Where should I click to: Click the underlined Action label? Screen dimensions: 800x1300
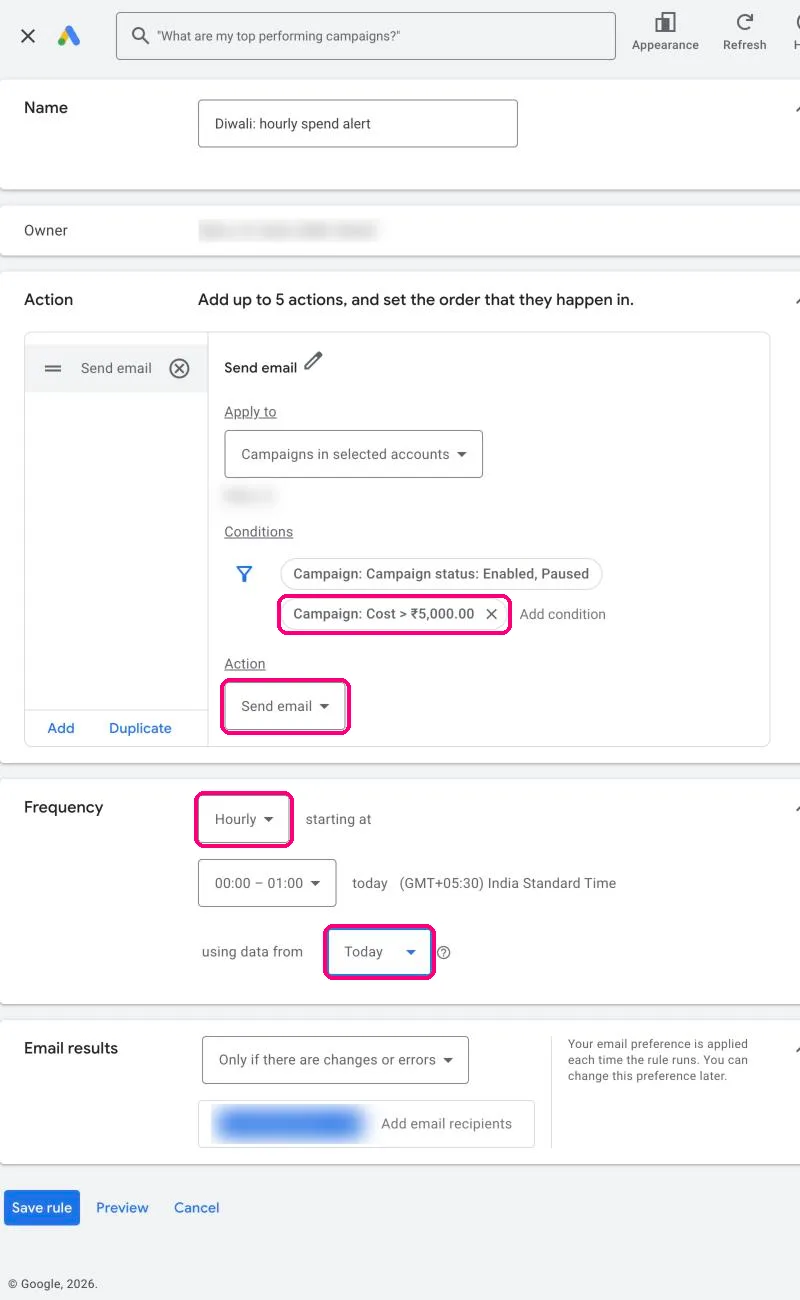click(x=245, y=664)
